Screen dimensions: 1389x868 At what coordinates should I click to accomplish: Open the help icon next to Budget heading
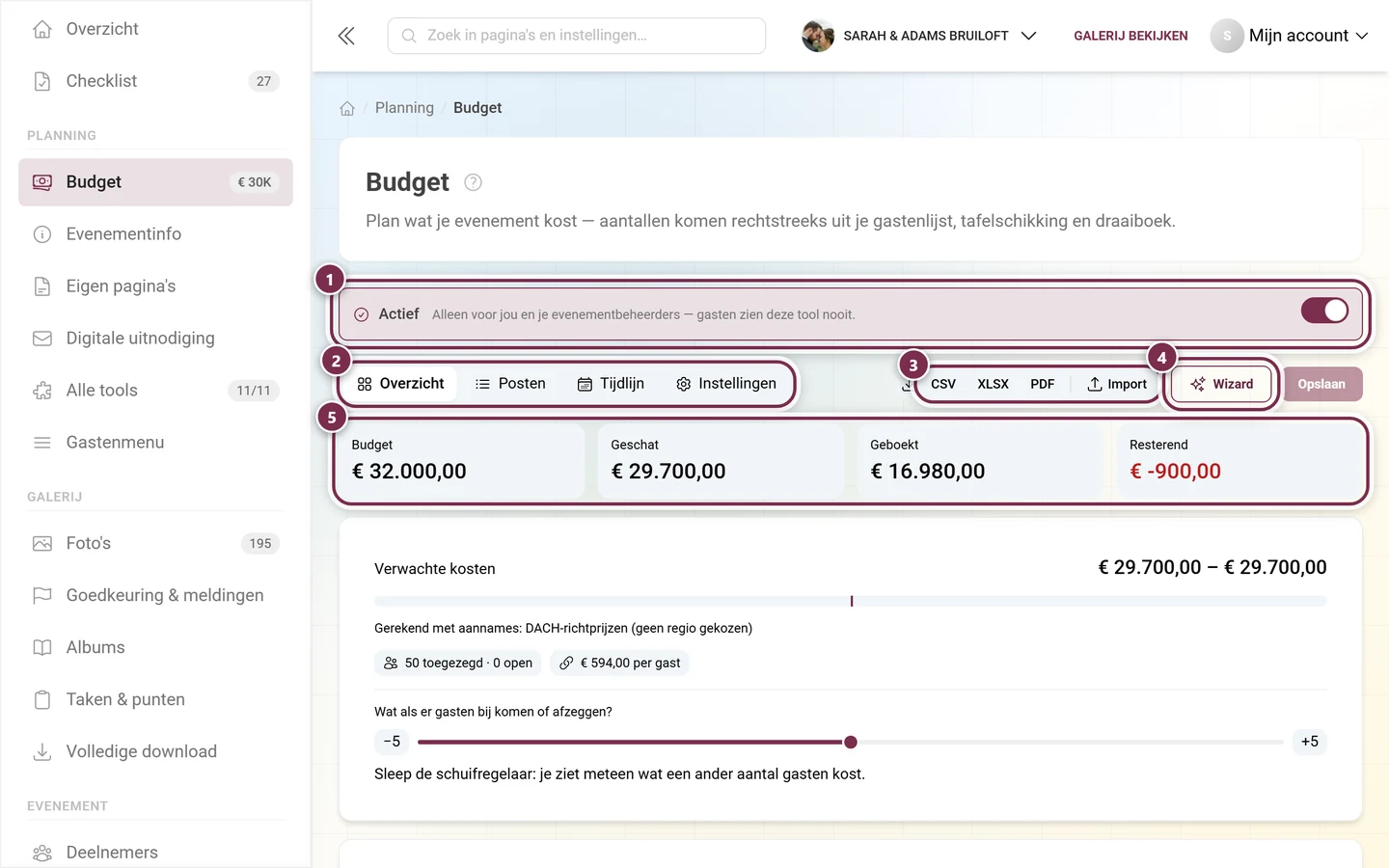click(473, 182)
